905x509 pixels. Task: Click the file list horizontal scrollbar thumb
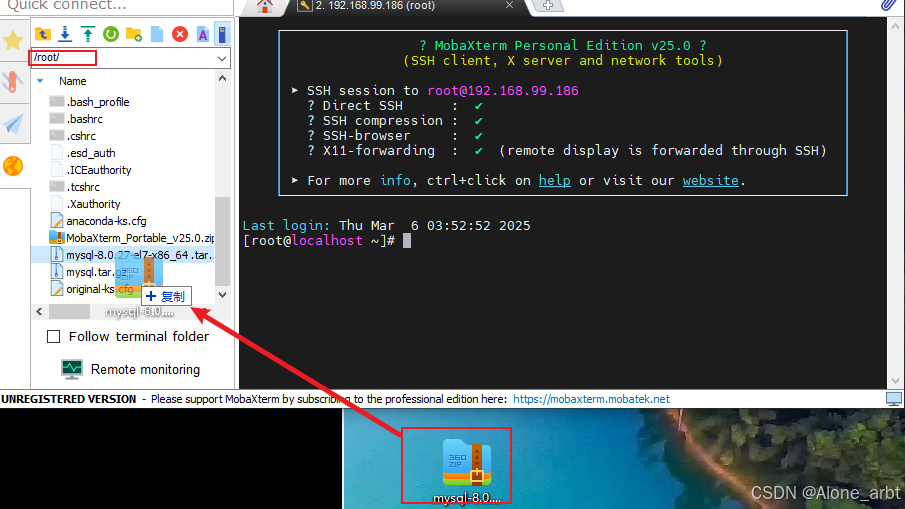(x=69, y=312)
